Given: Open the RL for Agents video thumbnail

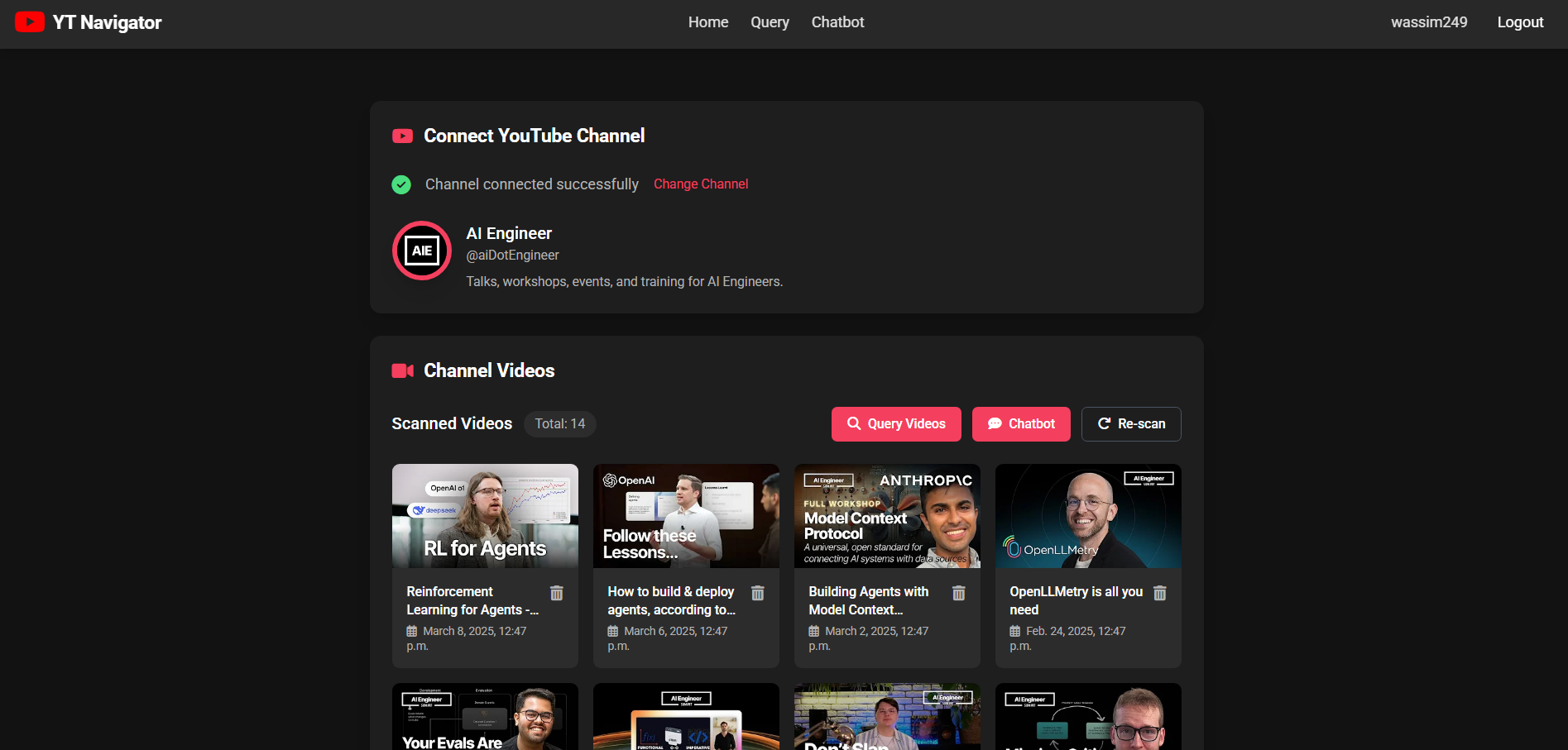Looking at the screenshot, I should [x=485, y=516].
